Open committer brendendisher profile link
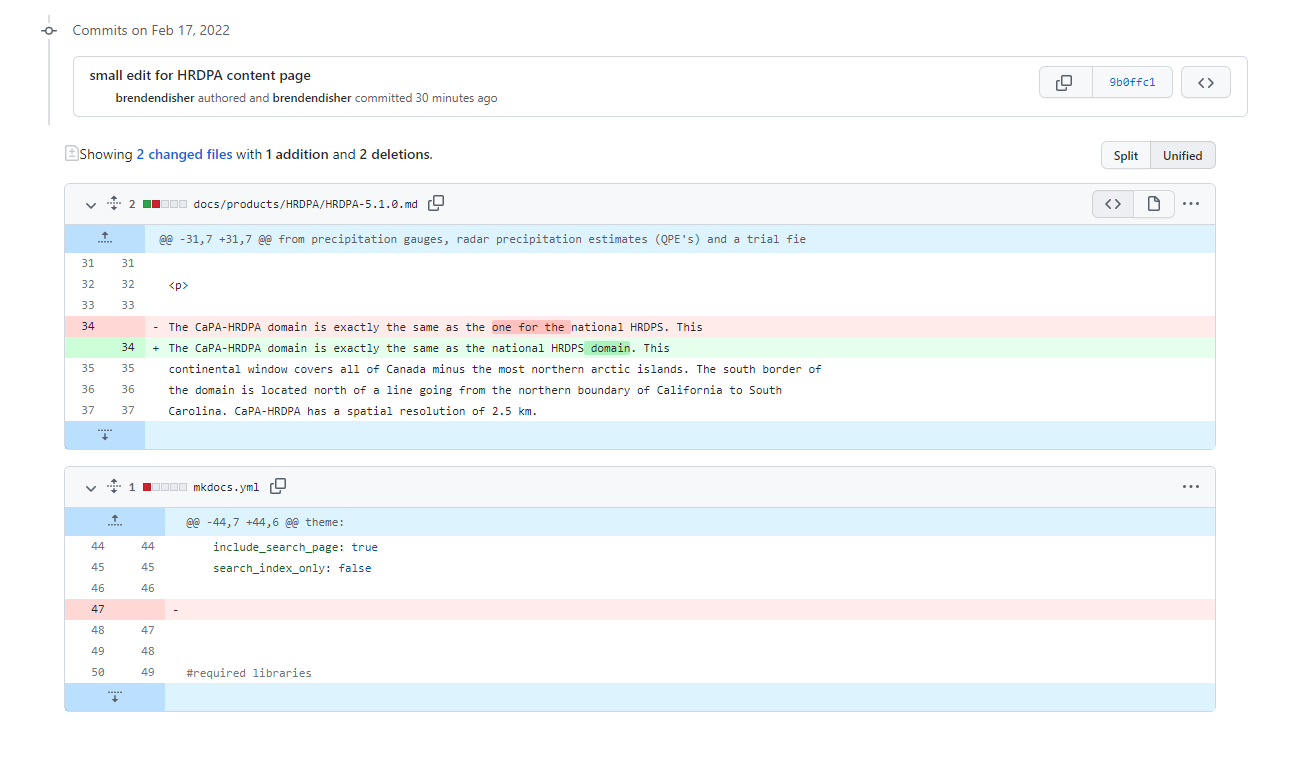 pos(312,98)
